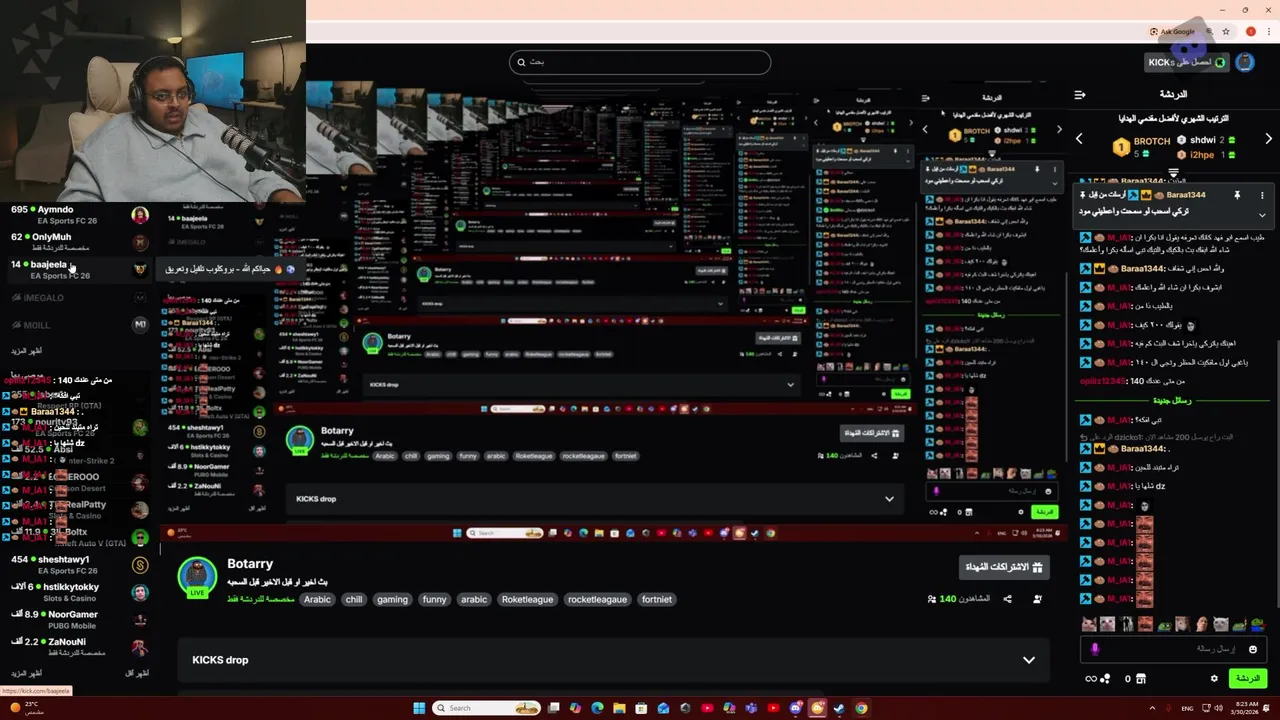
Task: Open OnlyMuh's channel in the sidebar
Action: coord(80,242)
